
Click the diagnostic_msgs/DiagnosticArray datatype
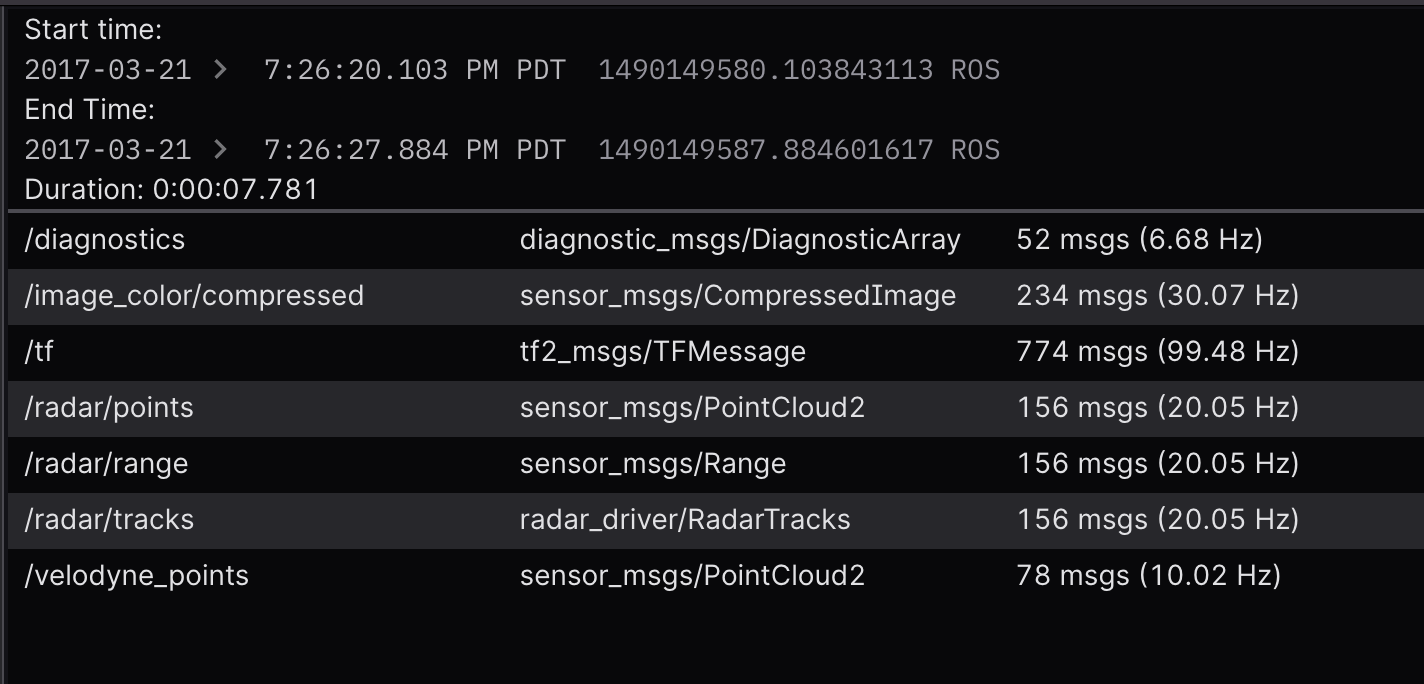tap(740, 240)
